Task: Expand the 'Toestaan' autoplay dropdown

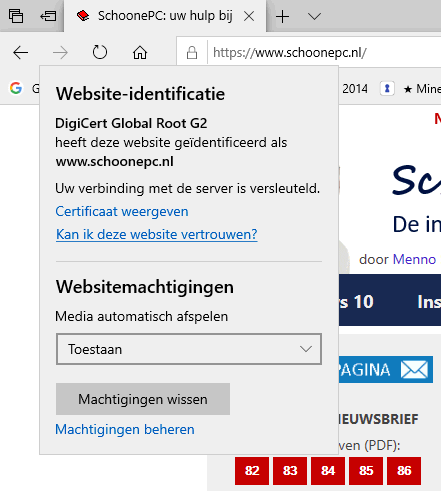Action: click(x=189, y=349)
